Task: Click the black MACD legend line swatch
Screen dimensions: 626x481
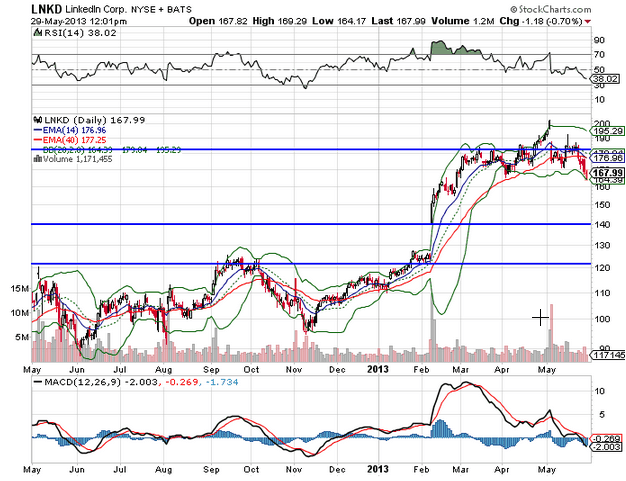Action: point(38,382)
